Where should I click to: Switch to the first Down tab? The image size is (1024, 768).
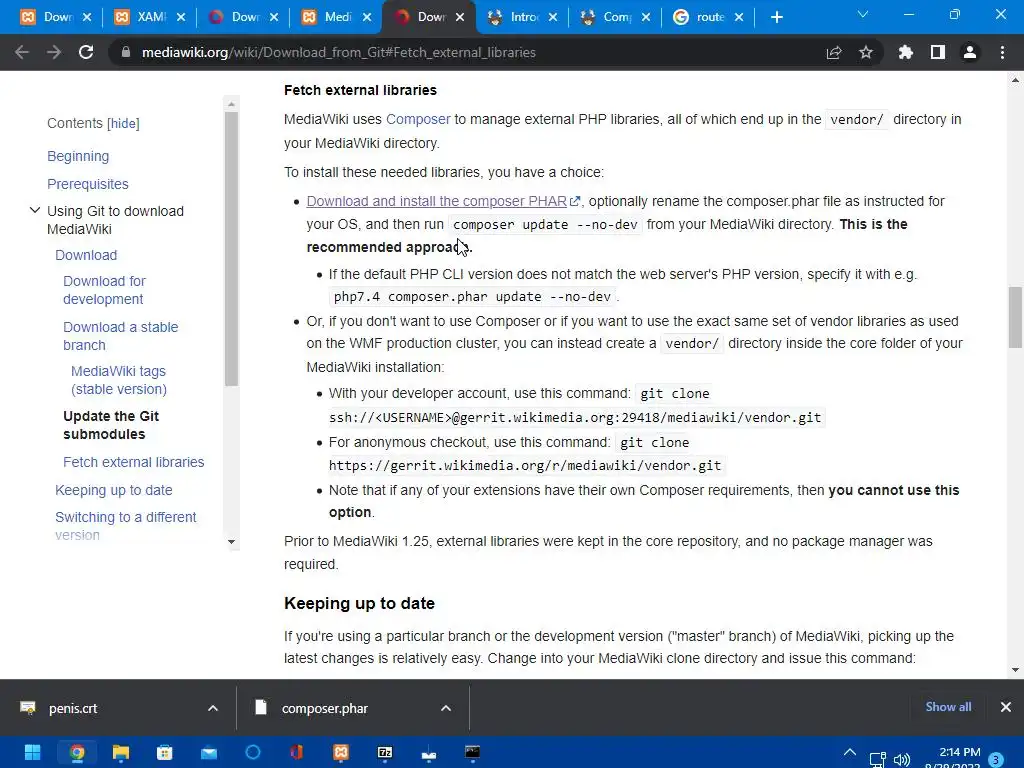tap(56, 17)
